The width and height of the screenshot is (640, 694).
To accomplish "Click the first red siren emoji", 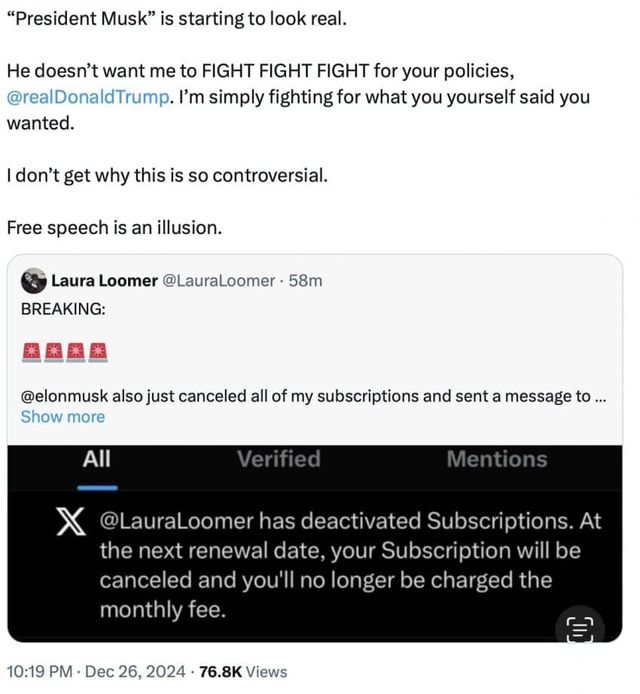I will pos(31,352).
